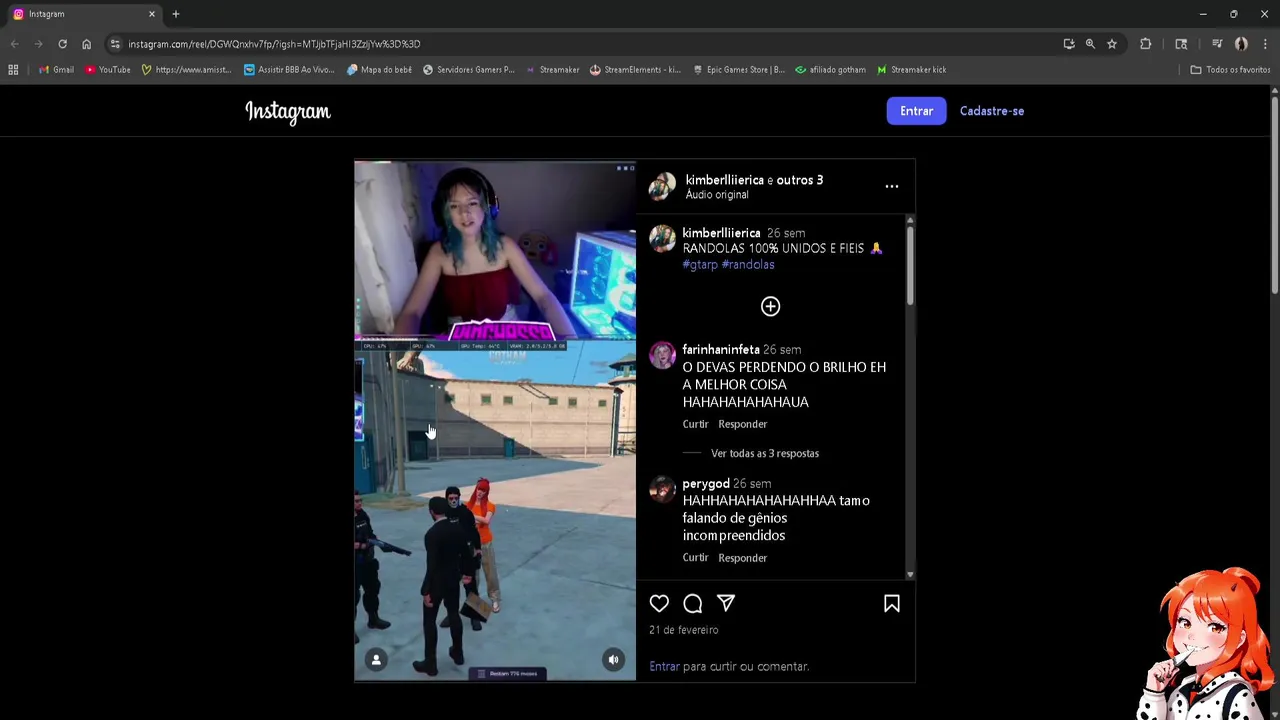
Task: Open the apps grid in bookmarks bar
Action: point(13,70)
